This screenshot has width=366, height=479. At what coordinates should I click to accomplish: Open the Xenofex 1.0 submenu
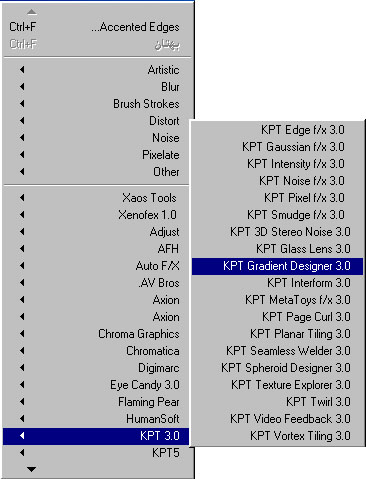96,215
